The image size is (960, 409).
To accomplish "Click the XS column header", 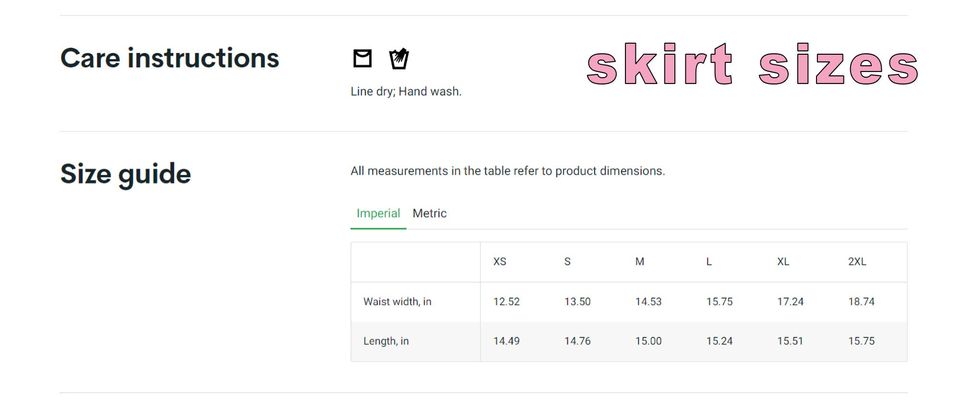I will (500, 262).
